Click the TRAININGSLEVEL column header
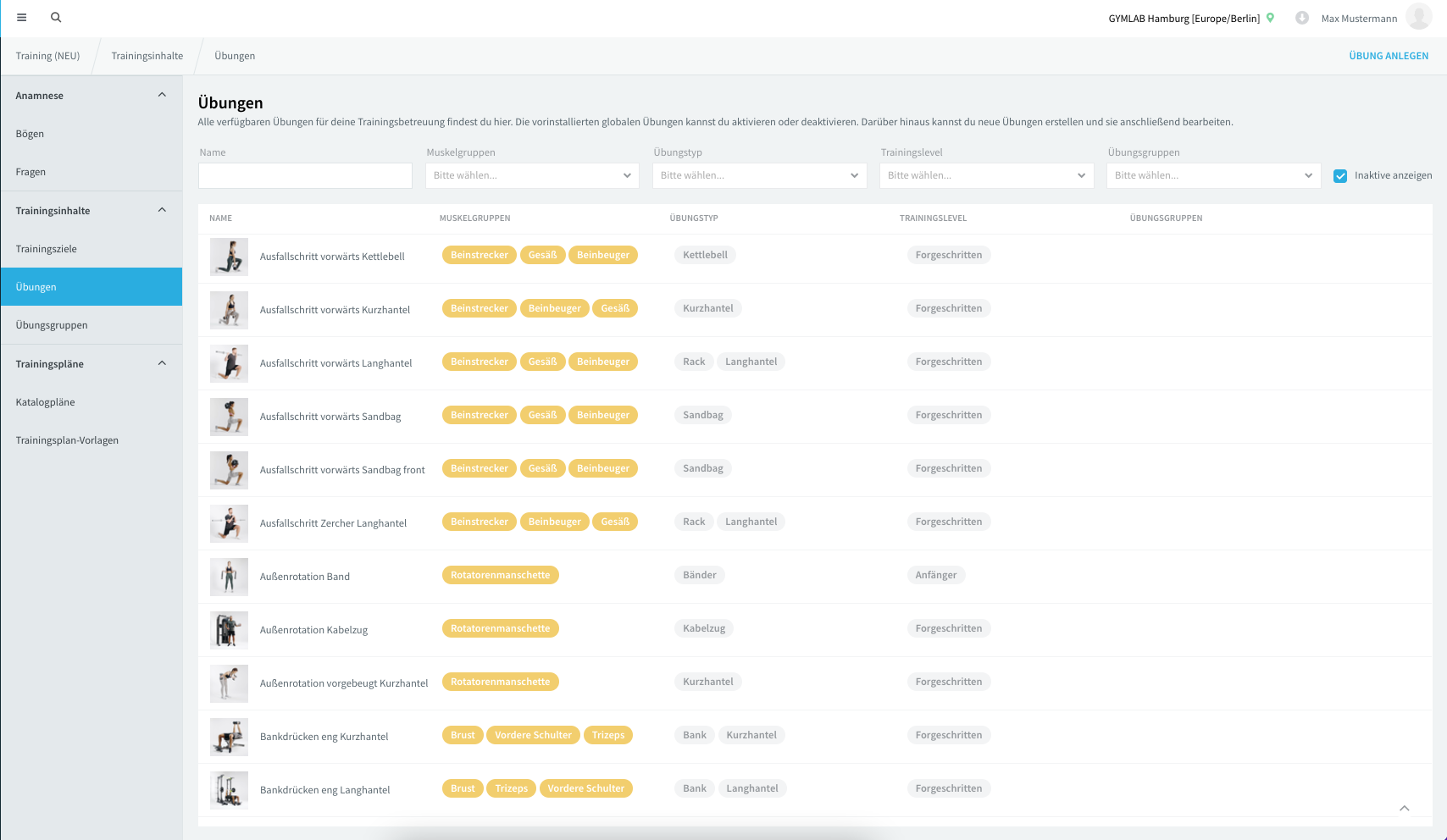This screenshot has height=840, width=1447. coord(933,218)
